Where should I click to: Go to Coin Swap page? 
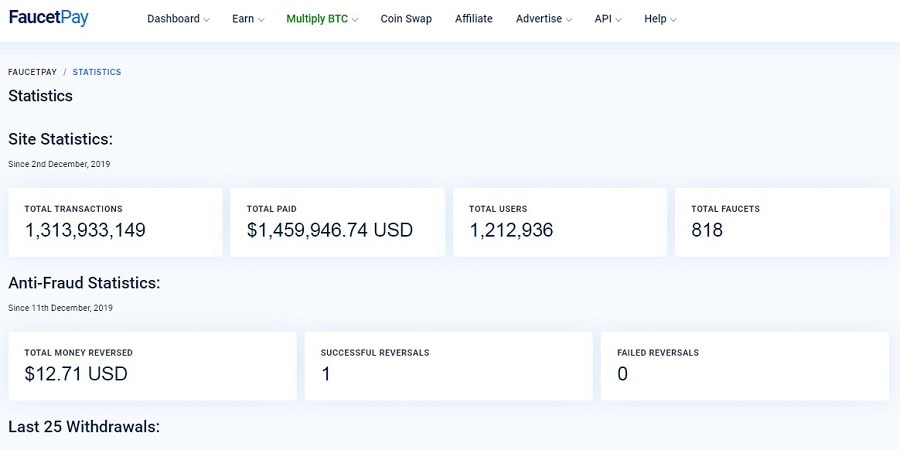406,19
